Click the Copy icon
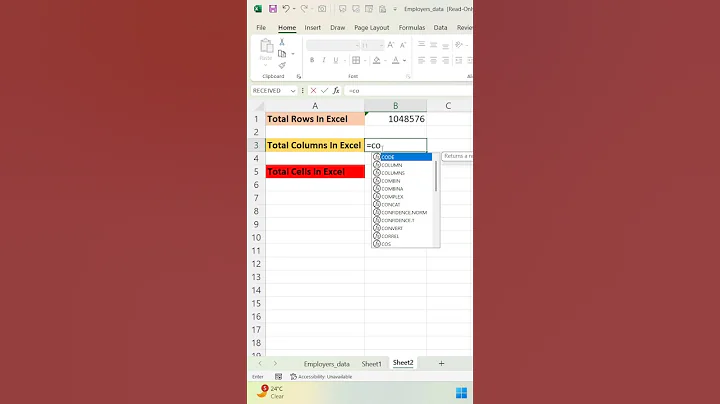This screenshot has height=404, width=720. click(282, 54)
